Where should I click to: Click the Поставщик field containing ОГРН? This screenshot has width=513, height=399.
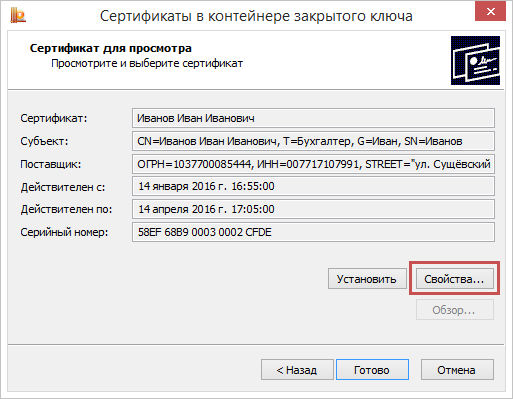tap(313, 164)
